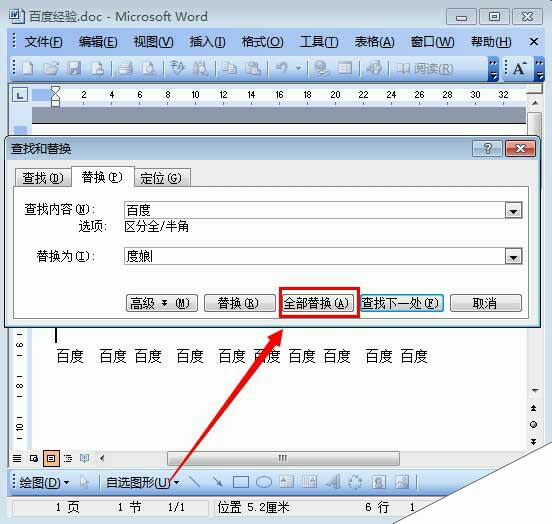Switch to Print Layout view icon
This screenshot has height=524, width=552.
tap(51, 458)
